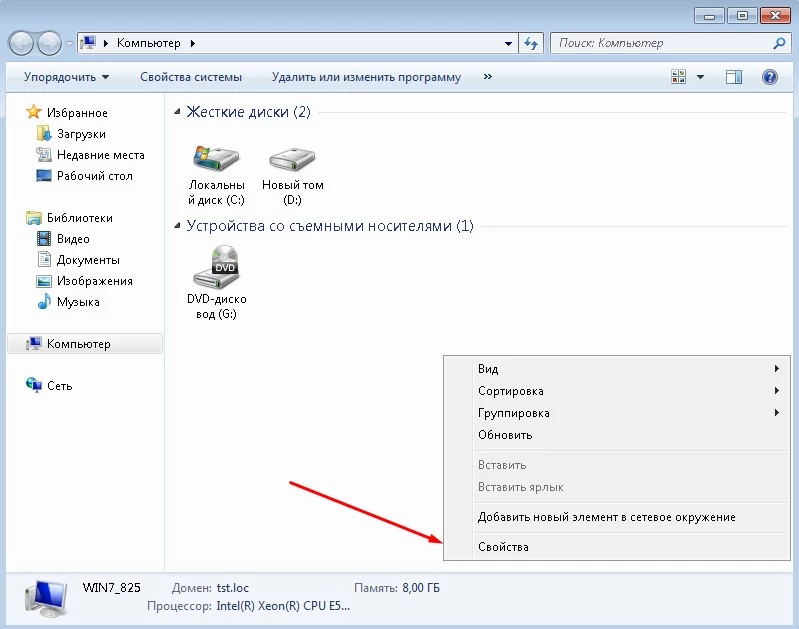
Task: Close the Explorer window
Action: 775,16
